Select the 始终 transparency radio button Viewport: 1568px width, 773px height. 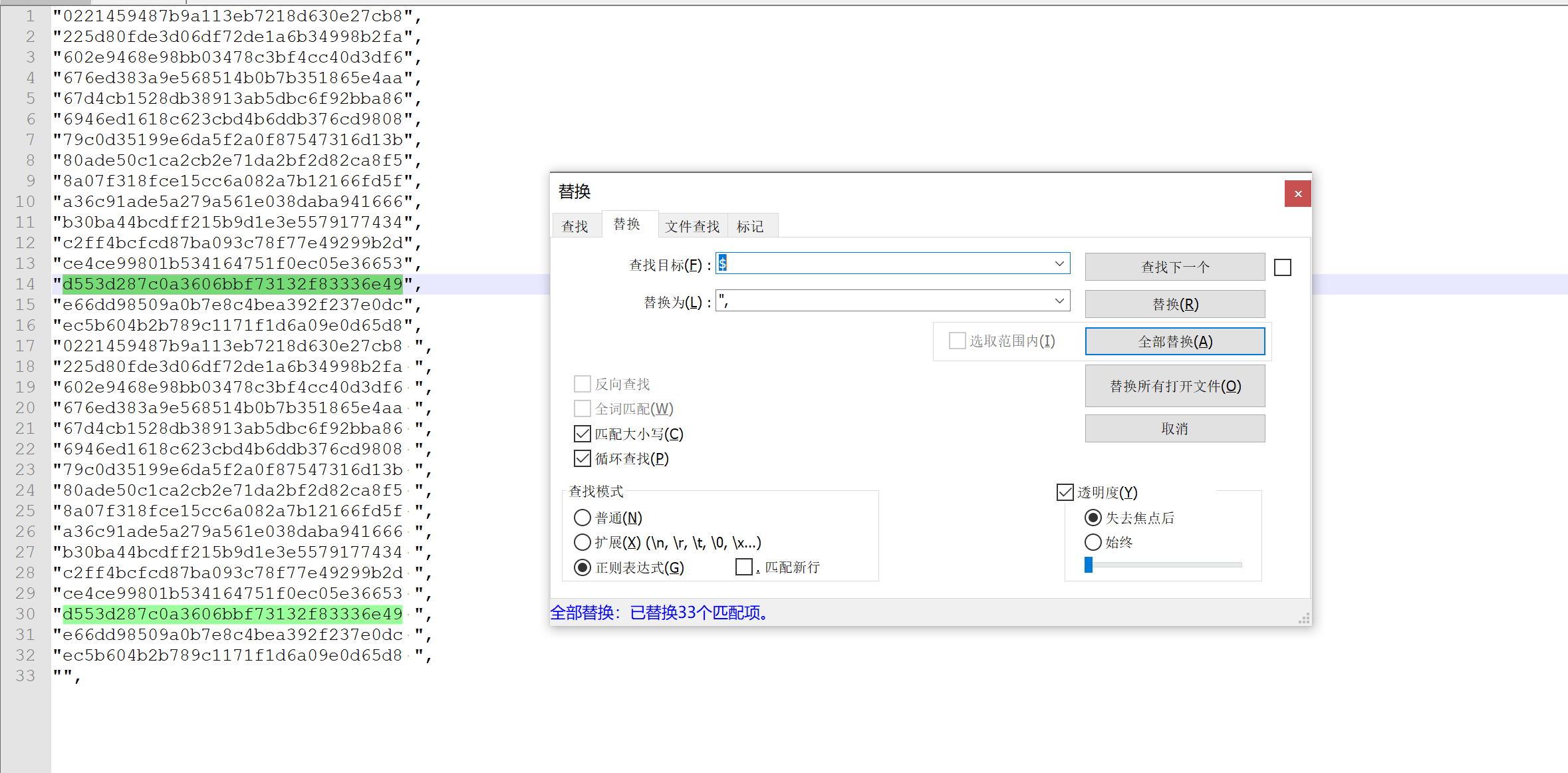tap(1093, 541)
